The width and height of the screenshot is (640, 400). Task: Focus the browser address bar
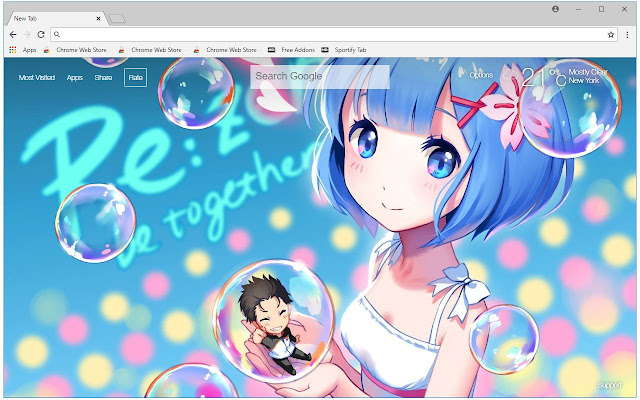click(x=333, y=35)
